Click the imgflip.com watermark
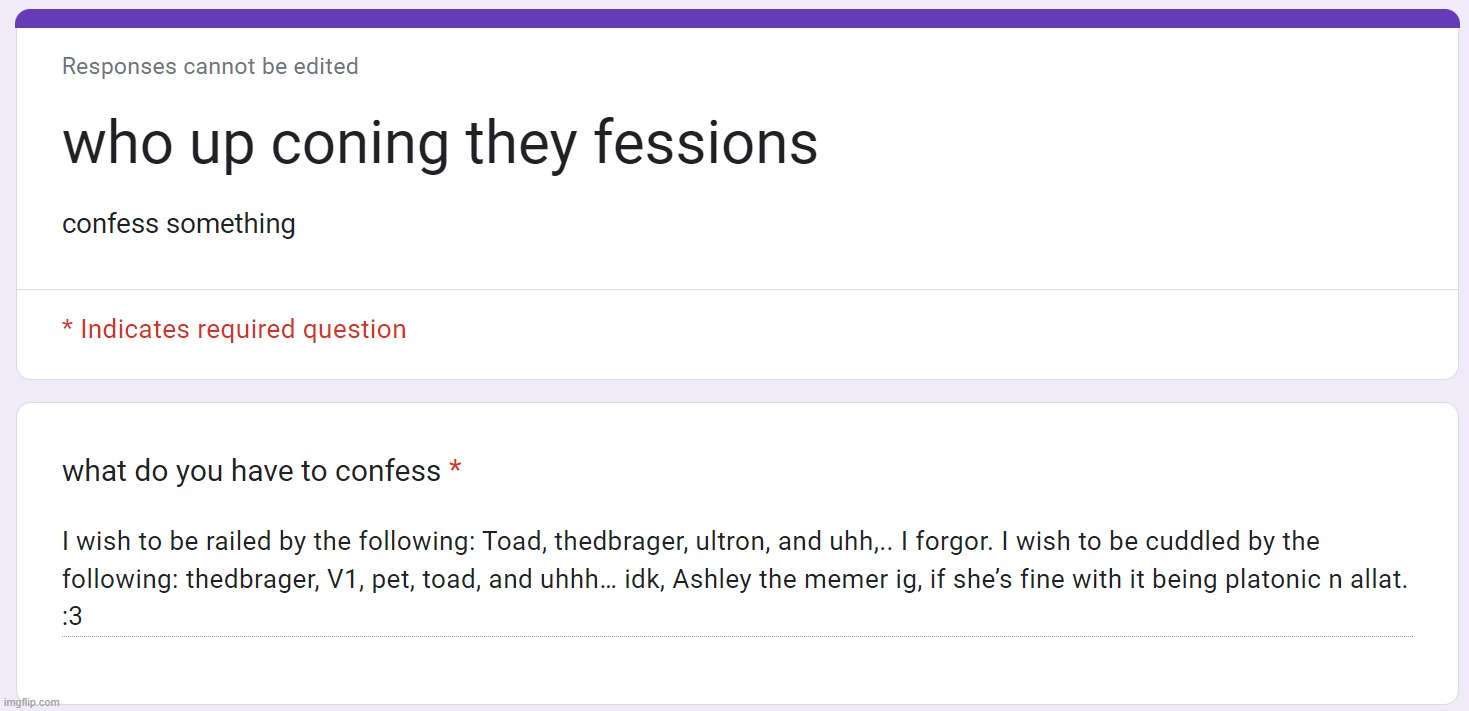Screen dimensions: 1469x711 [x=31, y=702]
